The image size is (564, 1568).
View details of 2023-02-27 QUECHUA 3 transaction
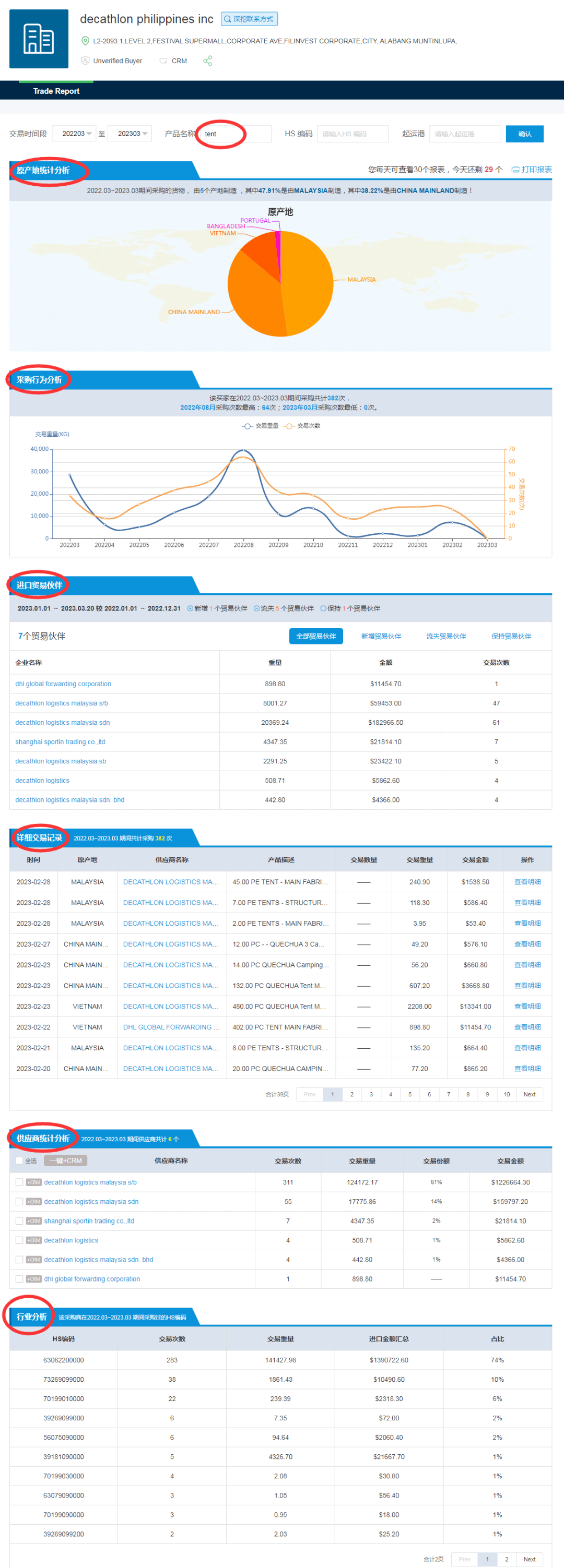(527, 944)
